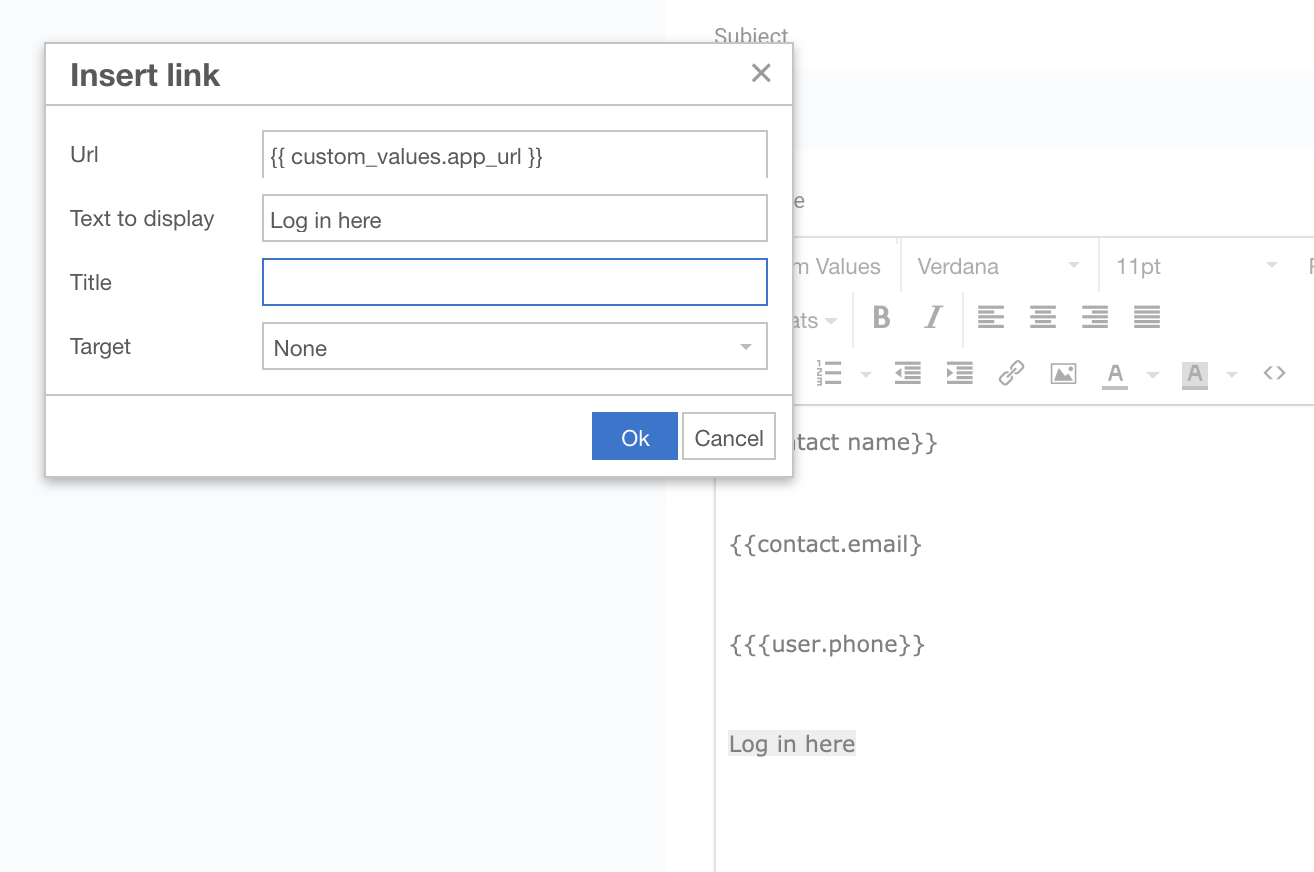Image resolution: width=1314 pixels, height=872 pixels.
Task: Click into the Title input field
Action: click(x=514, y=283)
